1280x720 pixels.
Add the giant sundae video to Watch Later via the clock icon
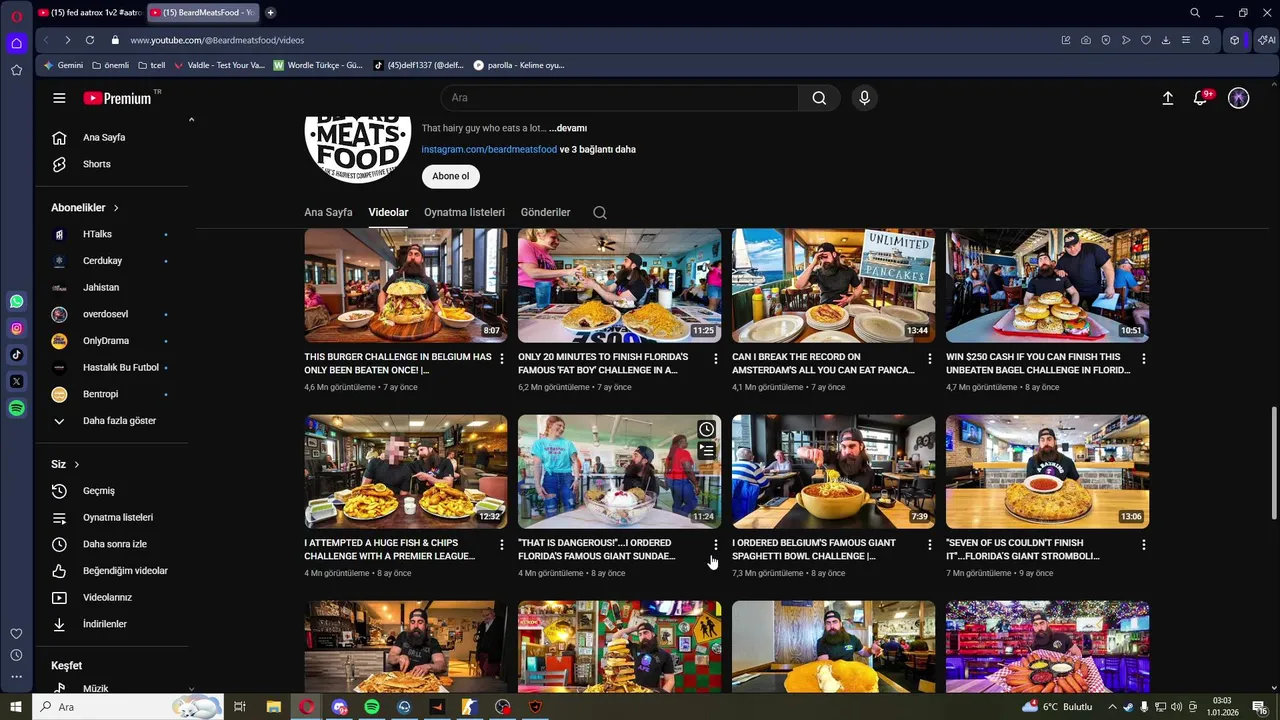tap(707, 429)
